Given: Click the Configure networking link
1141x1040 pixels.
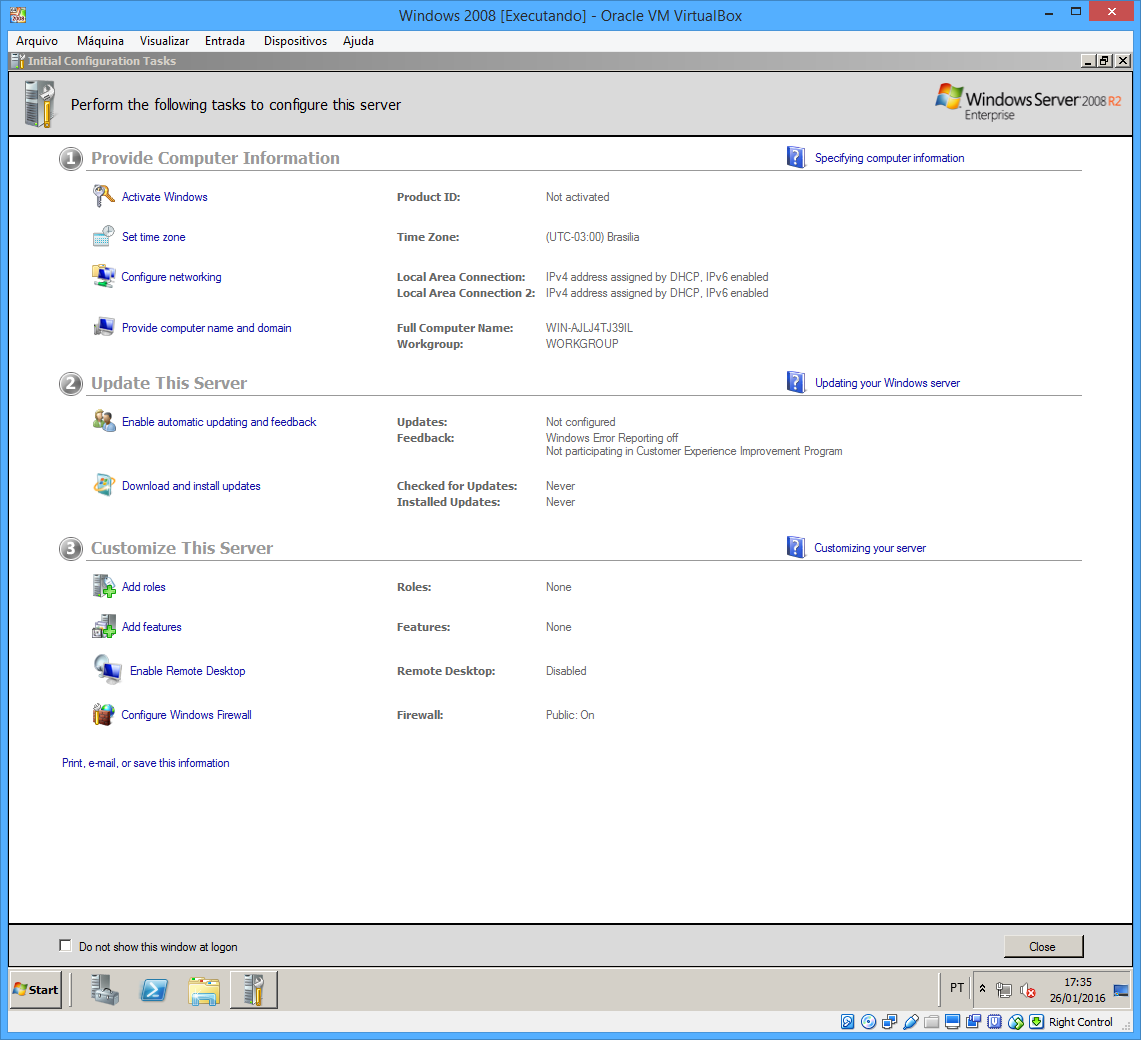Looking at the screenshot, I should click(x=171, y=277).
